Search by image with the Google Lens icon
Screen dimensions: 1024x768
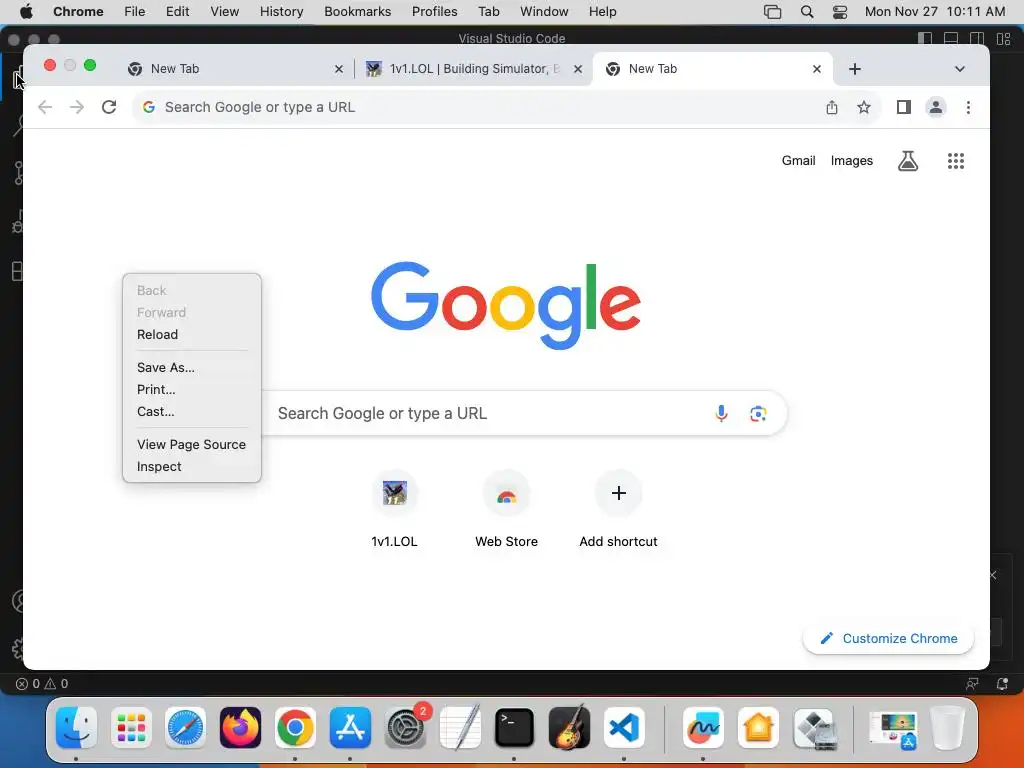click(x=758, y=413)
